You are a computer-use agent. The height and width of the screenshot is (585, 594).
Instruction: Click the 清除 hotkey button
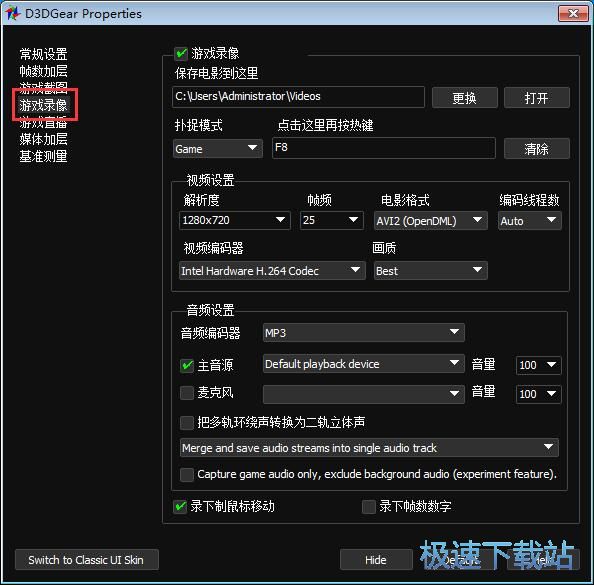click(536, 149)
